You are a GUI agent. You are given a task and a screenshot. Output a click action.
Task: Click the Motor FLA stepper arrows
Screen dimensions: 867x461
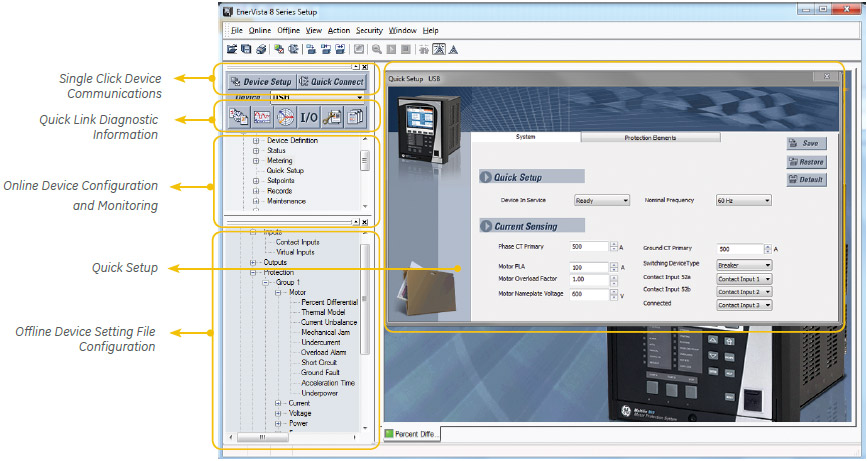pos(613,267)
